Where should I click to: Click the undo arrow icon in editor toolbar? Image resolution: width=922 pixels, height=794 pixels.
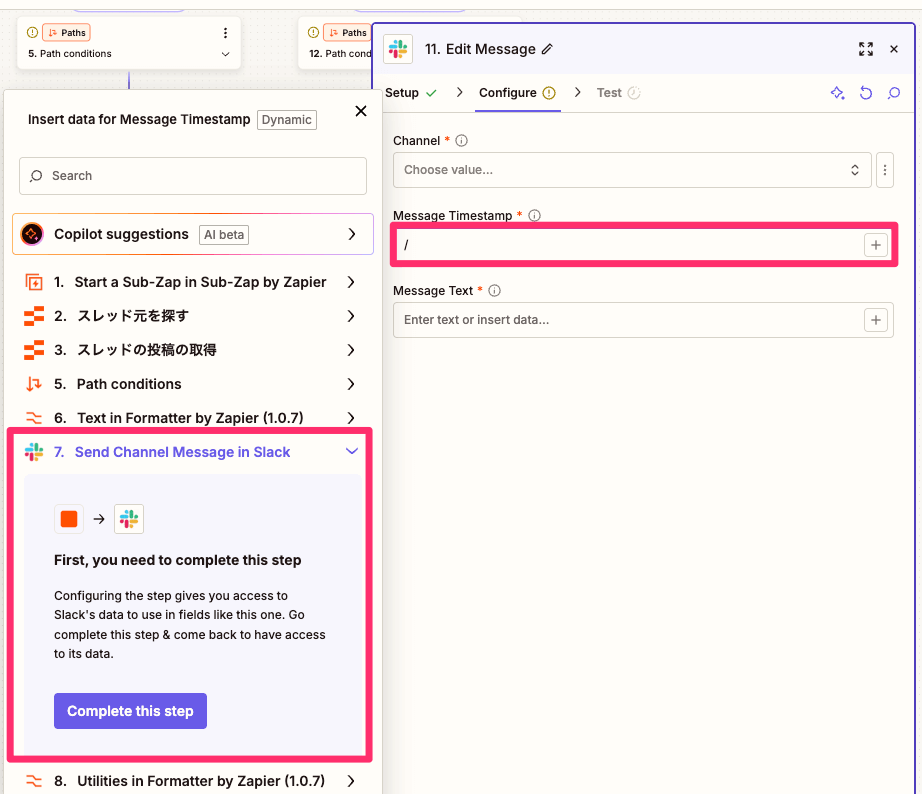point(866,93)
